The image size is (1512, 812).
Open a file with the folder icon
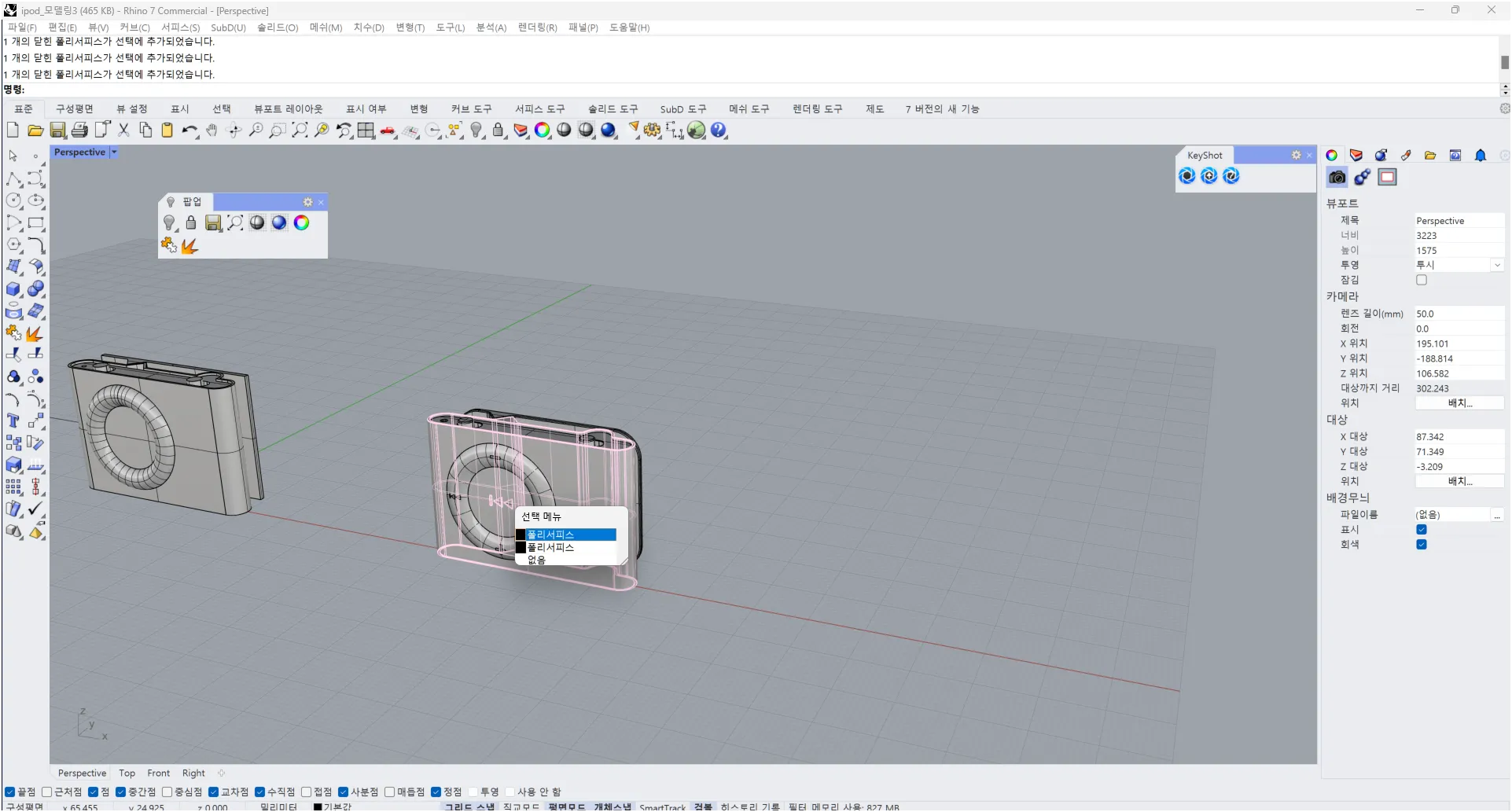click(x=35, y=130)
